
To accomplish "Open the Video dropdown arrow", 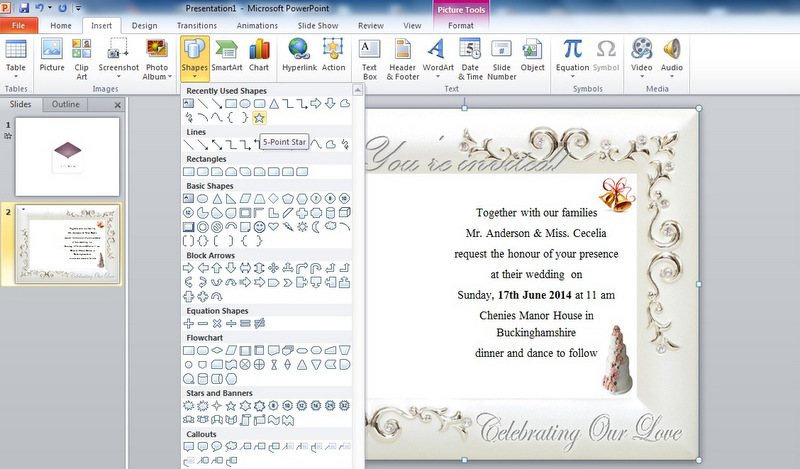I will click(641, 77).
